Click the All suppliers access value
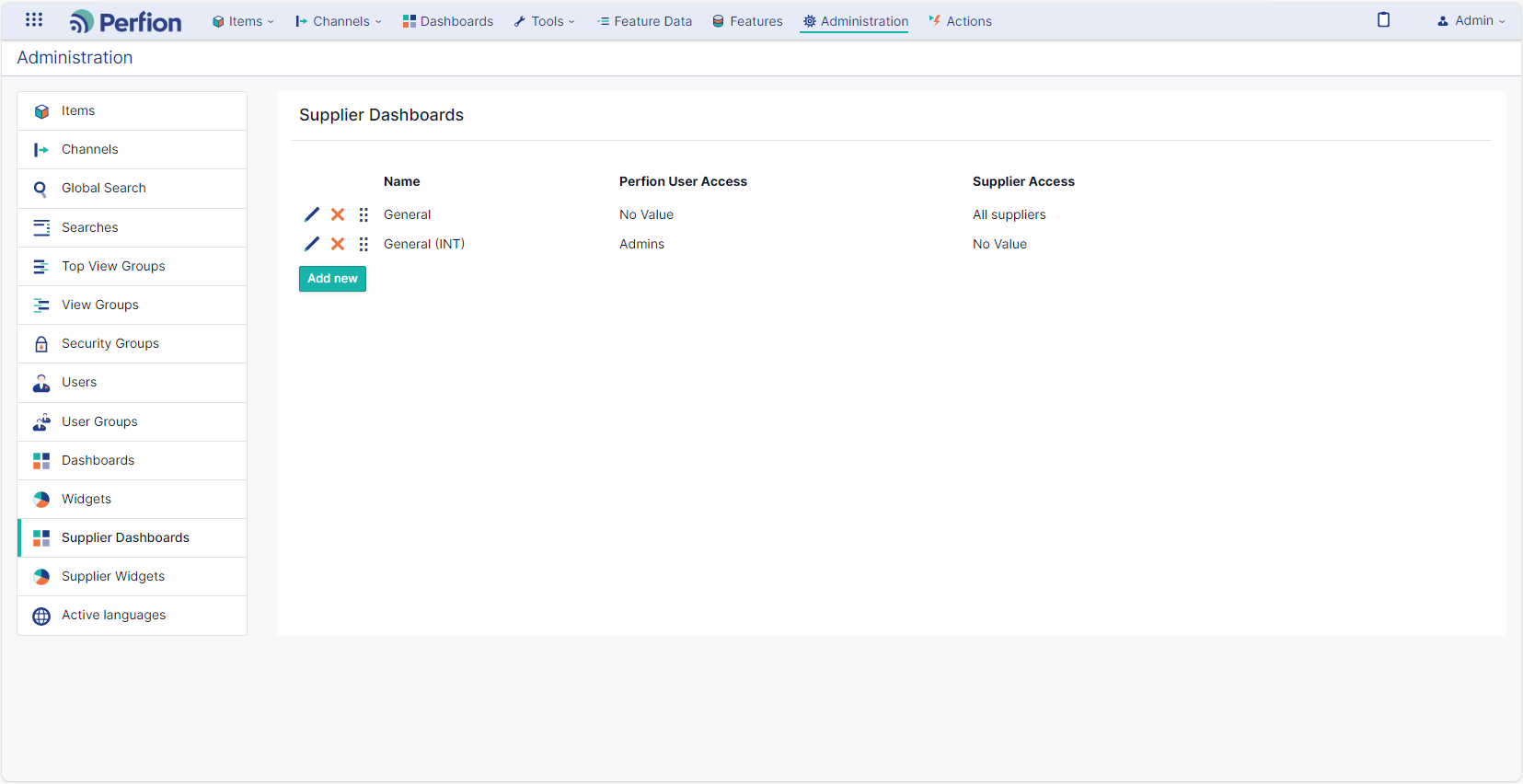 [1010, 214]
